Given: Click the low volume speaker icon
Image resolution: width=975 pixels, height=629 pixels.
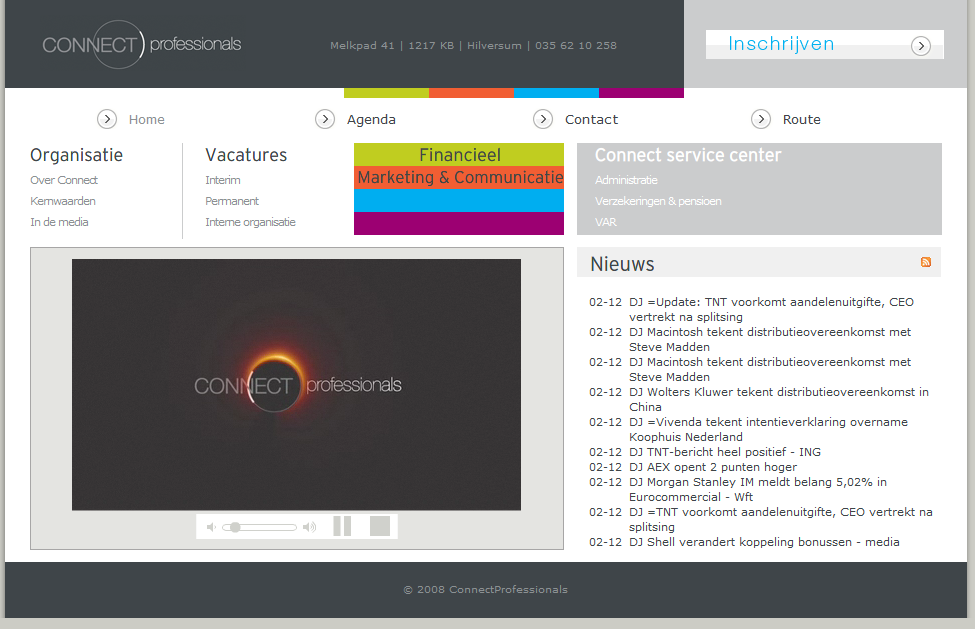Looking at the screenshot, I should click(x=211, y=527).
